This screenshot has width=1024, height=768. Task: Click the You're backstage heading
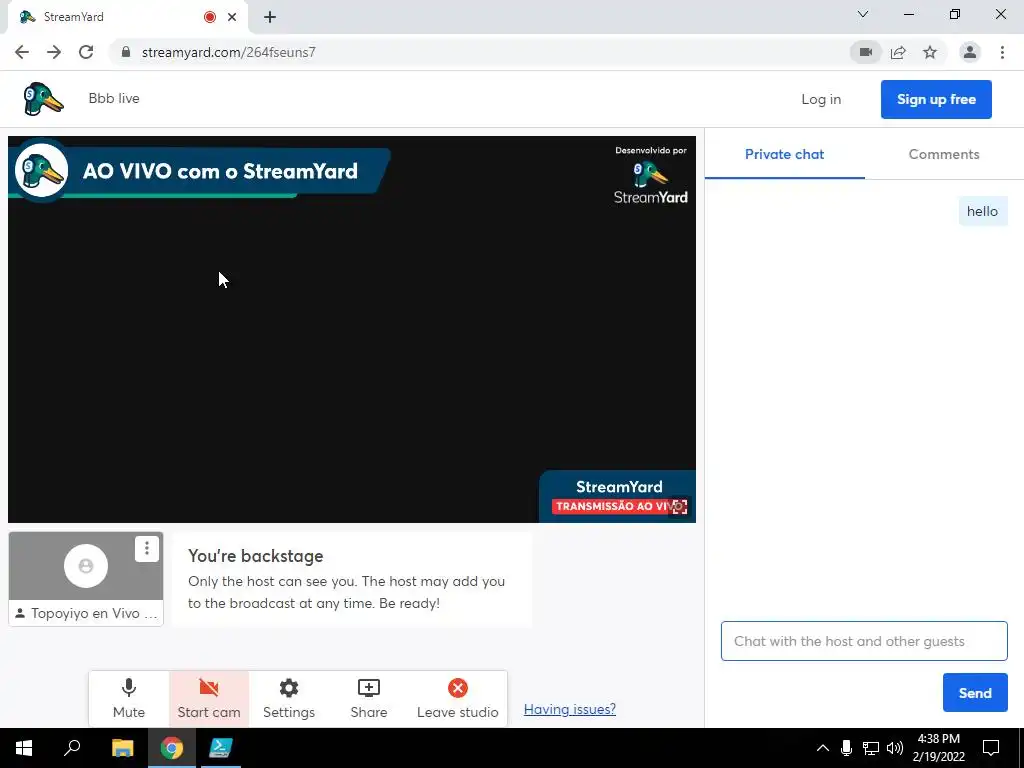click(x=255, y=556)
